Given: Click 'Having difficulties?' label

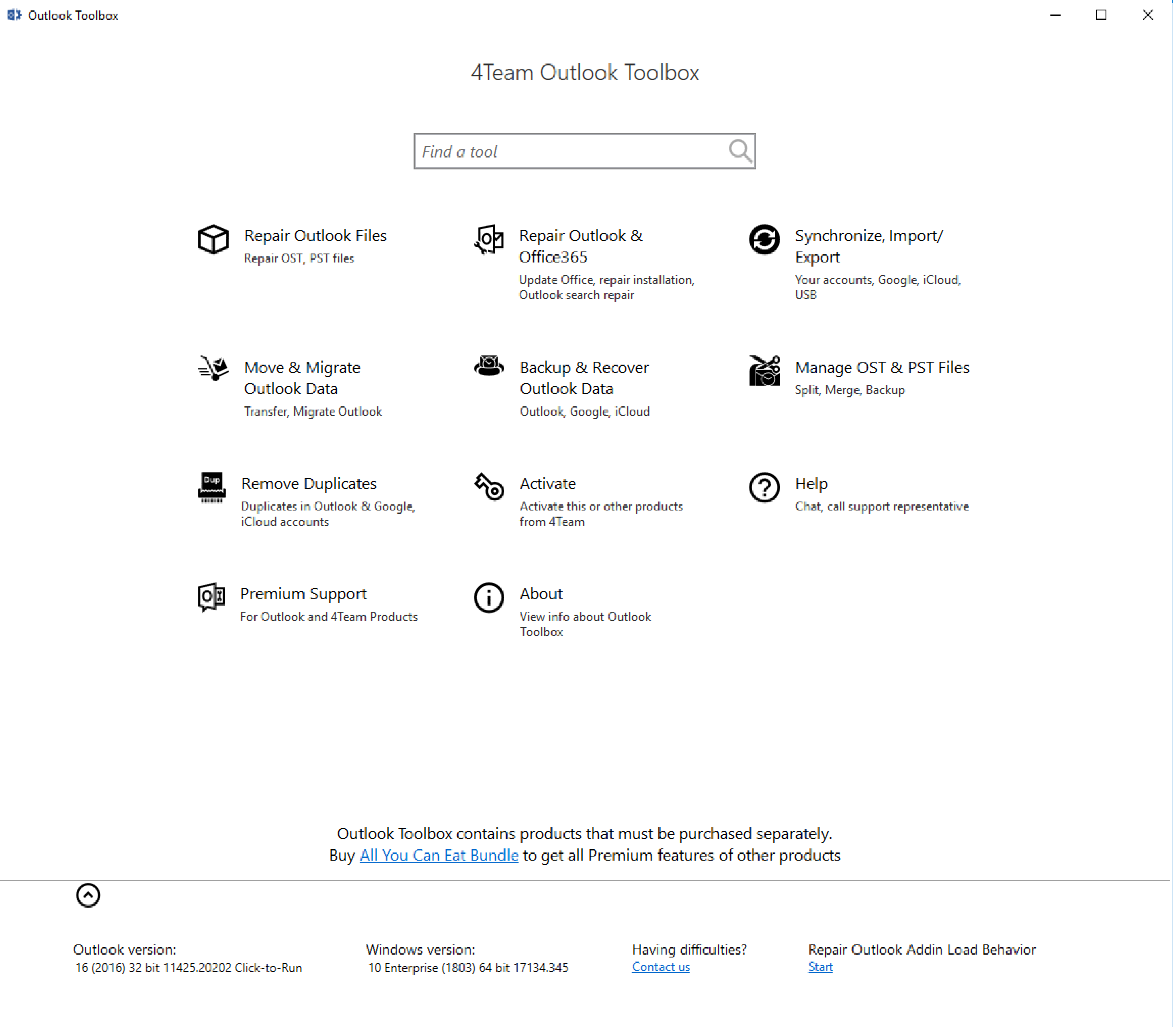Looking at the screenshot, I should coord(689,950).
